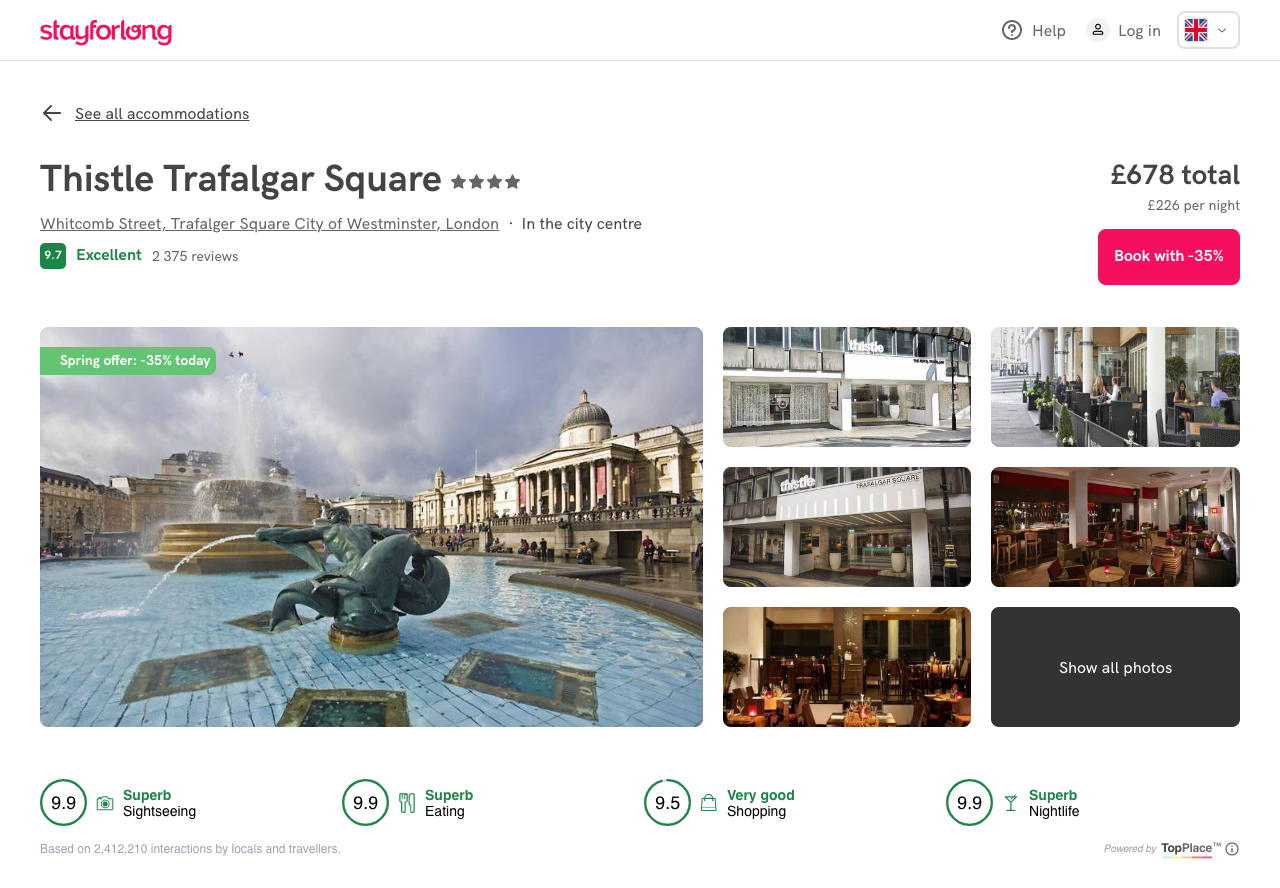1280x888 pixels.
Task: Click the 2,412,210 interactions footnote text
Action: pos(190,849)
